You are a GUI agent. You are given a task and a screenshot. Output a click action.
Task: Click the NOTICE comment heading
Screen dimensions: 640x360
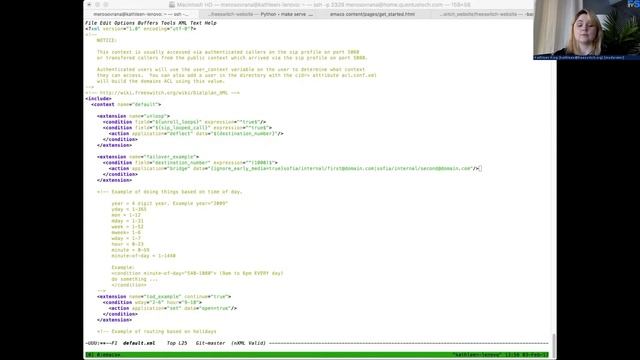tap(107, 40)
